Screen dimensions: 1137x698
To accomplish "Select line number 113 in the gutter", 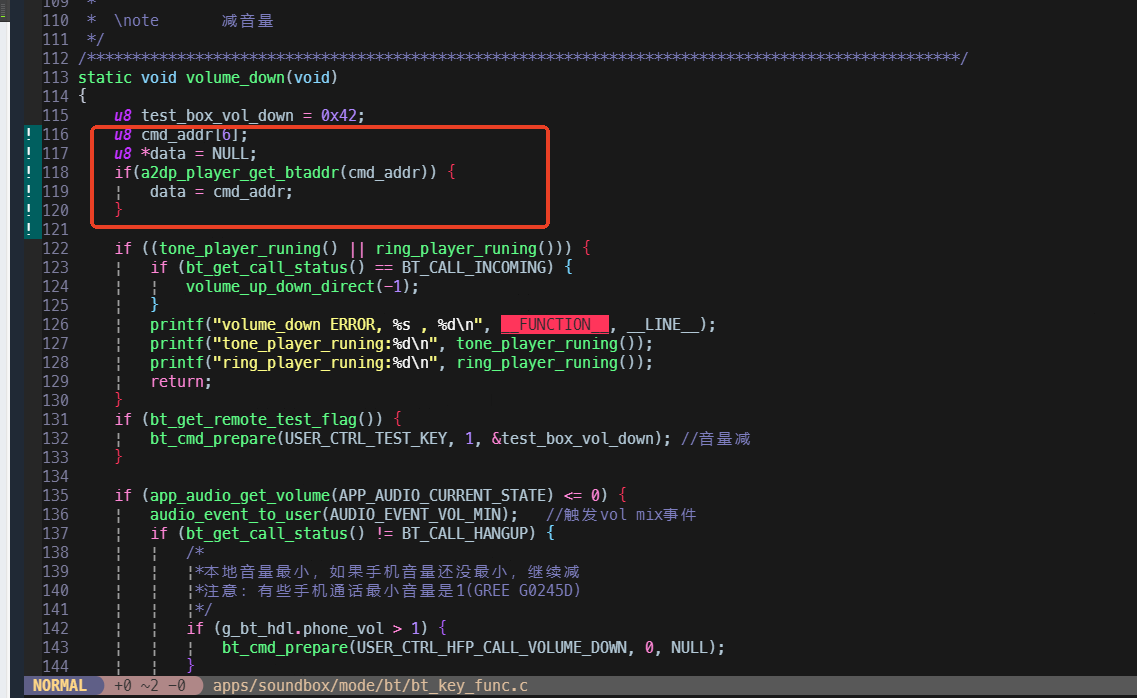I will pos(56,78).
